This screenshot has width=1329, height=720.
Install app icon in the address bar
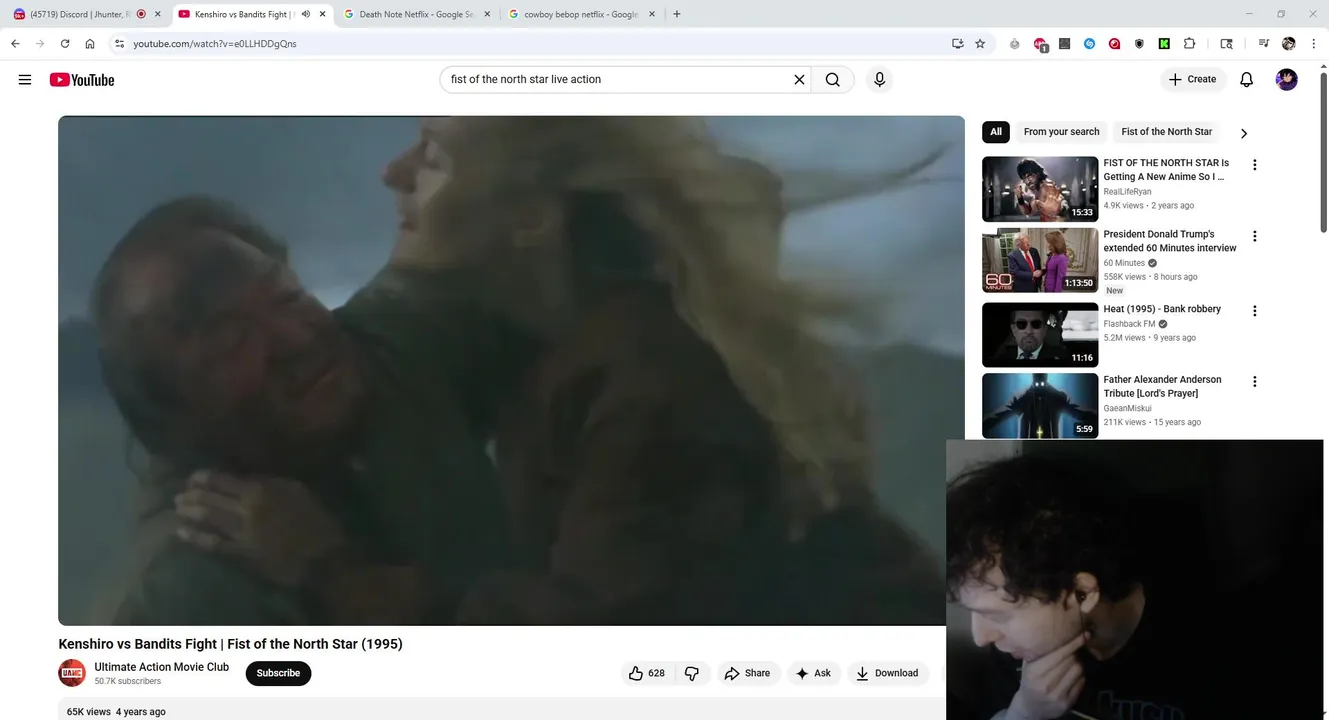click(x=958, y=44)
